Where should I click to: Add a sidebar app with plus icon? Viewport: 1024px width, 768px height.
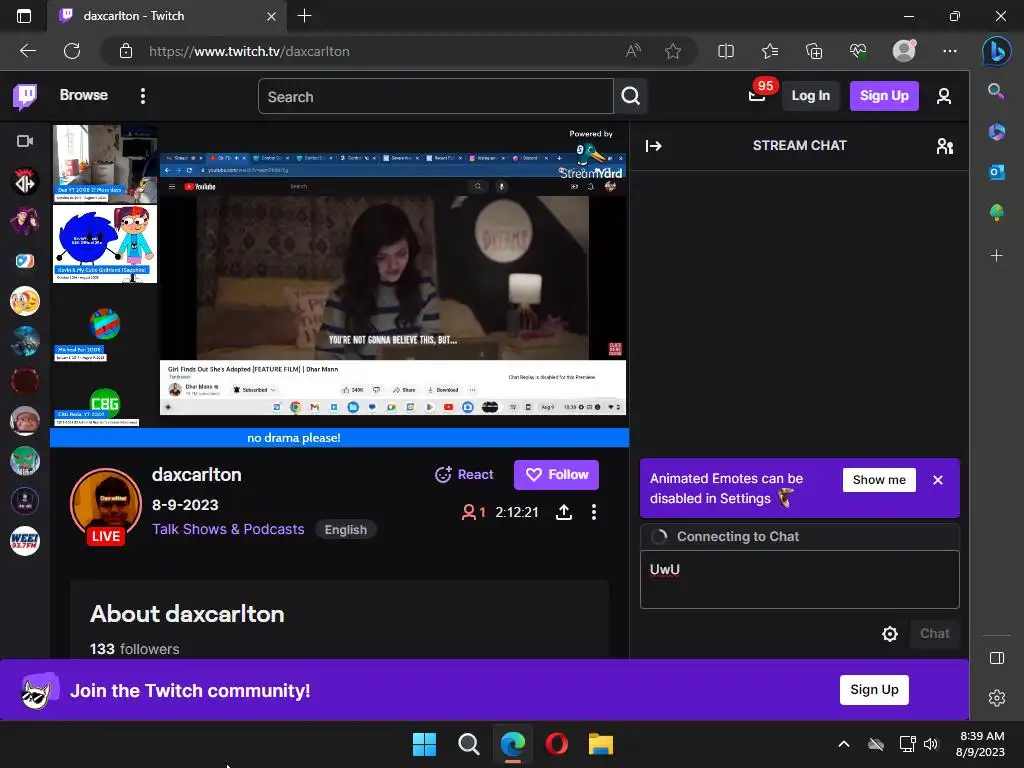[x=997, y=255]
